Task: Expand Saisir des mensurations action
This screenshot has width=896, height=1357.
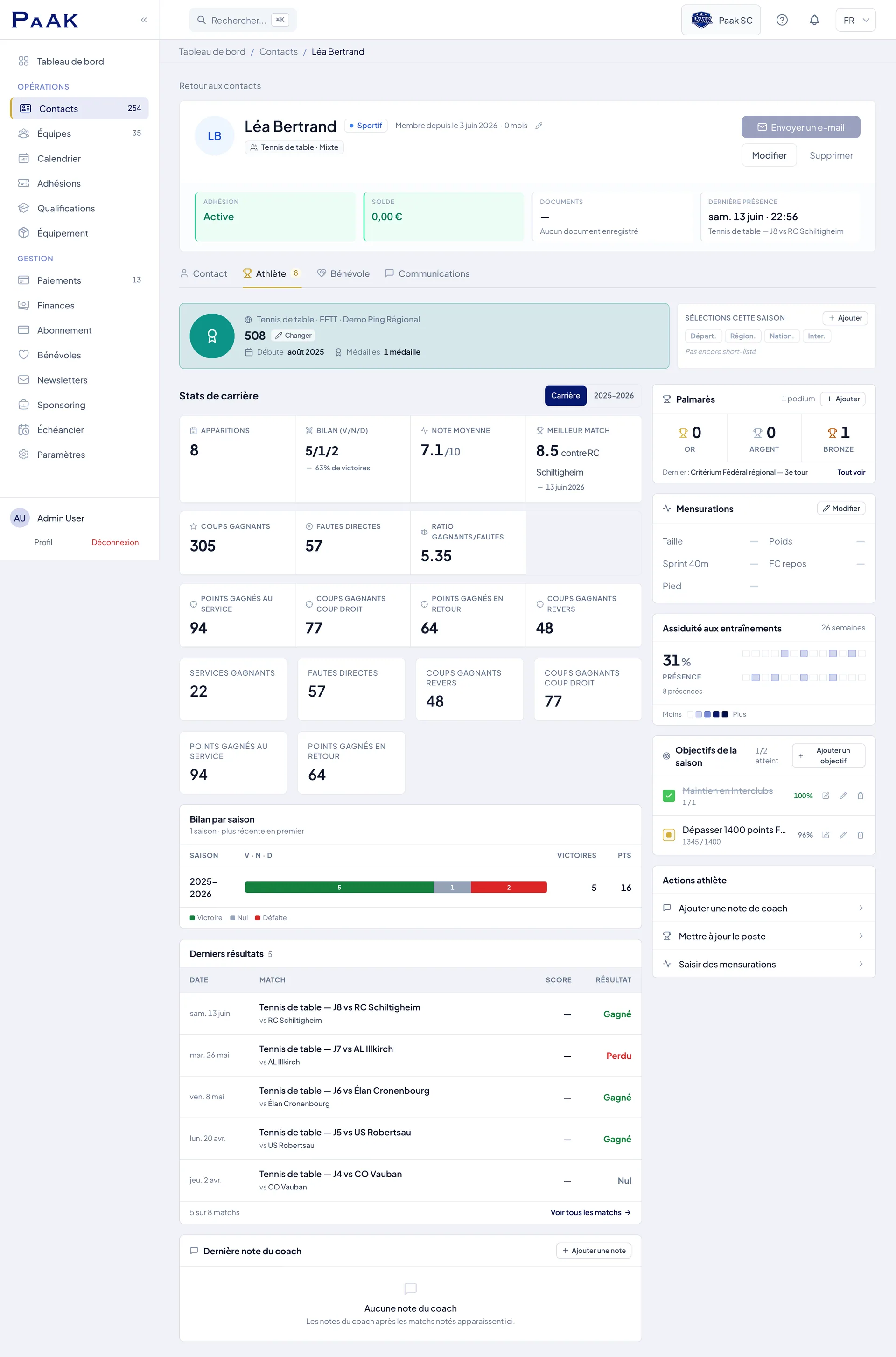Action: coord(763,964)
